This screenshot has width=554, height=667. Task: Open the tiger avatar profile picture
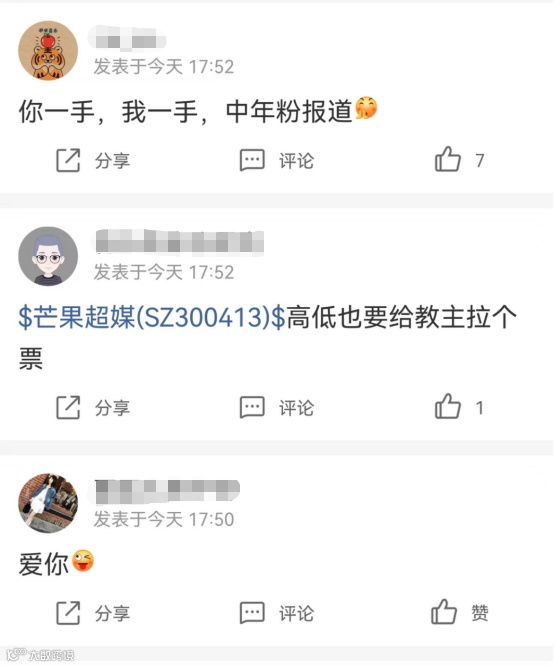(48, 51)
